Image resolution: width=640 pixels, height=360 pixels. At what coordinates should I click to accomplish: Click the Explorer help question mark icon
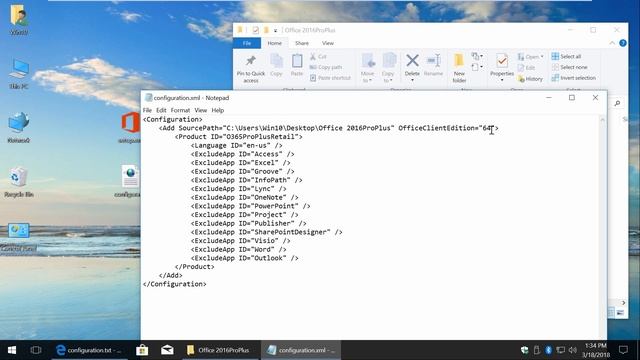click(623, 43)
